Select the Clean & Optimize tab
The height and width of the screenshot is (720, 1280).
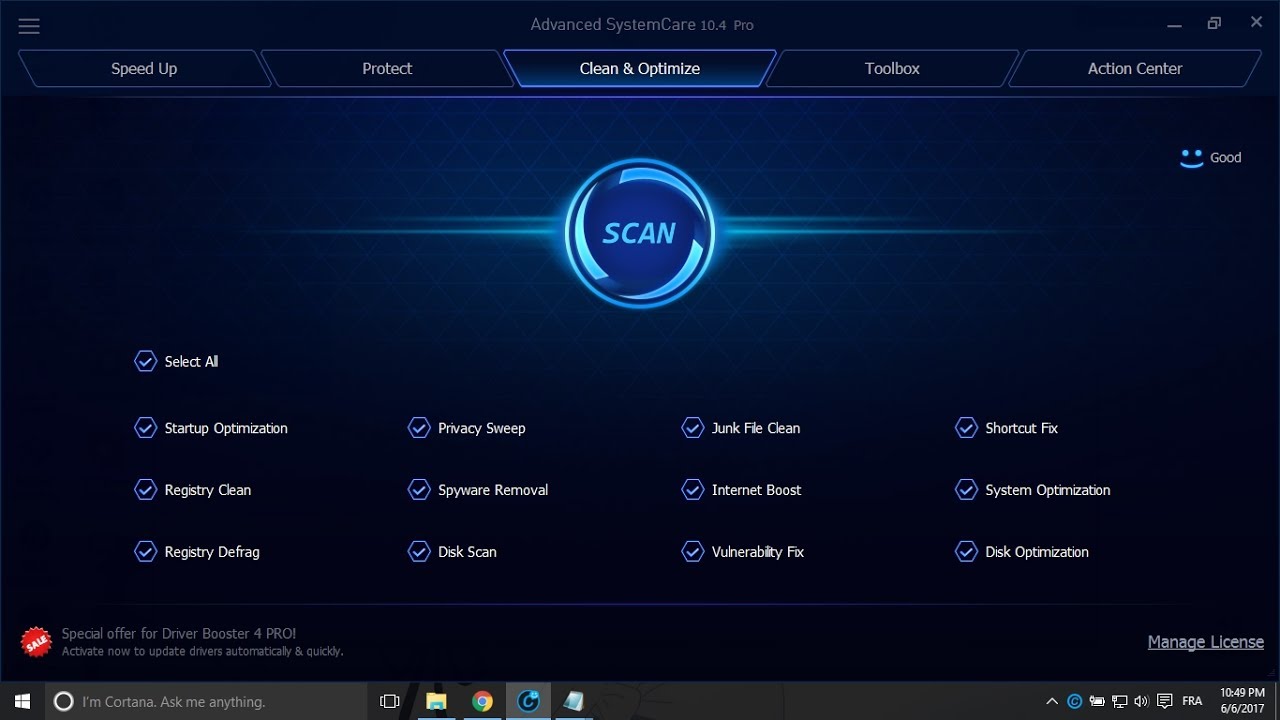(x=640, y=68)
